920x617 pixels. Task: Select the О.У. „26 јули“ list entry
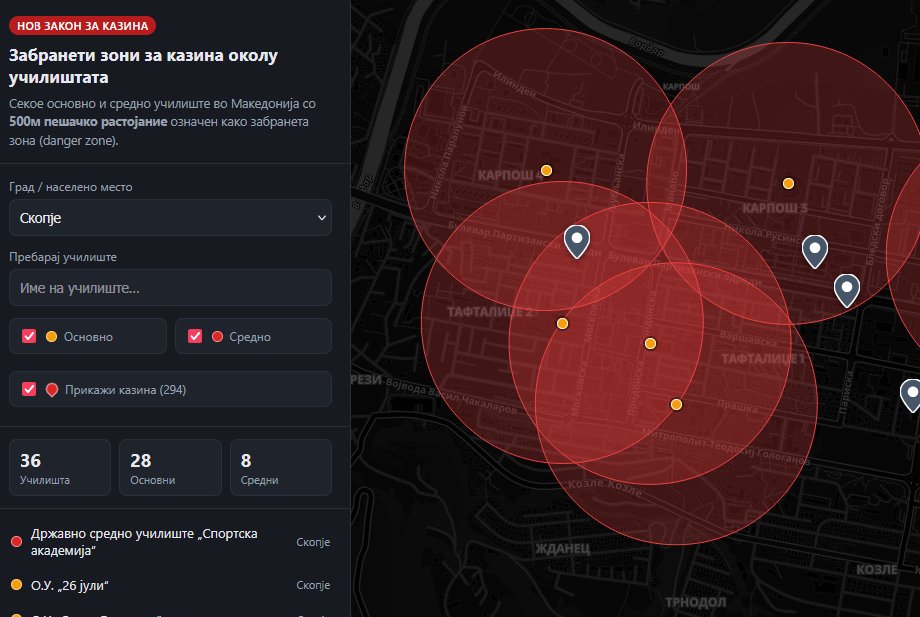170,585
